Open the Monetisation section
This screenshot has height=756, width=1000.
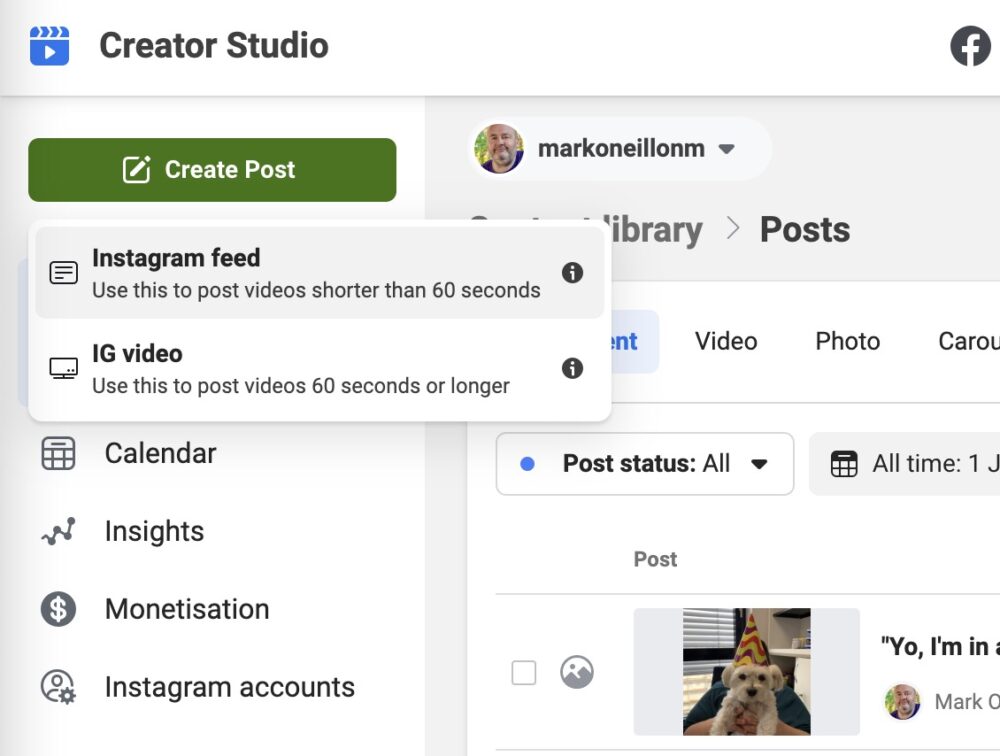coord(186,609)
